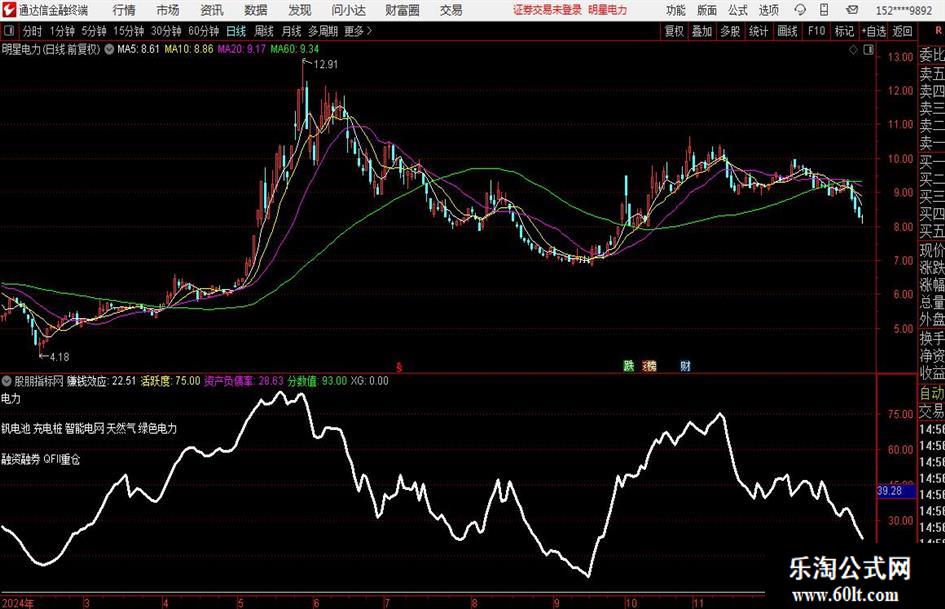Viewport: 945px width, 609px height.
Task: Open the mail envelope messages icon
Action: (852, 10)
